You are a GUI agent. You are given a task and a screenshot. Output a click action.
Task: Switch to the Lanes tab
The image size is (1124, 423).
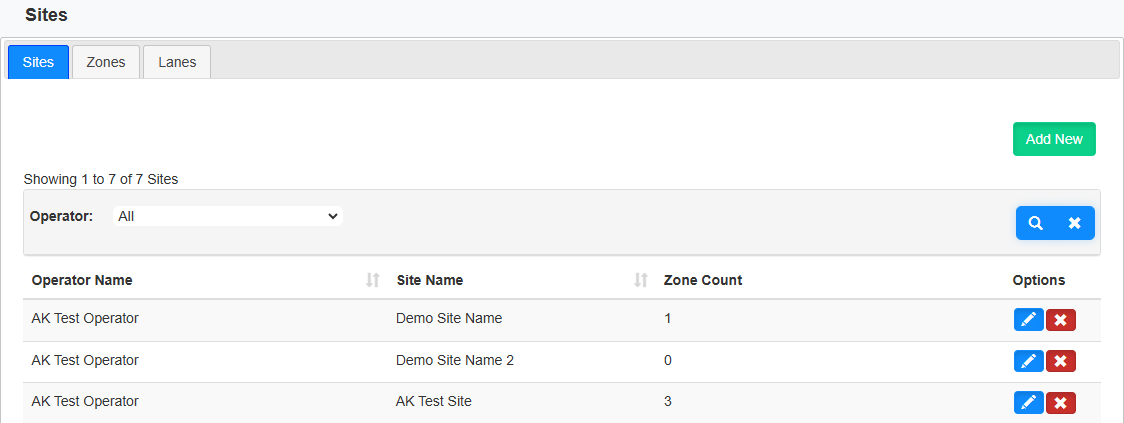pos(177,62)
